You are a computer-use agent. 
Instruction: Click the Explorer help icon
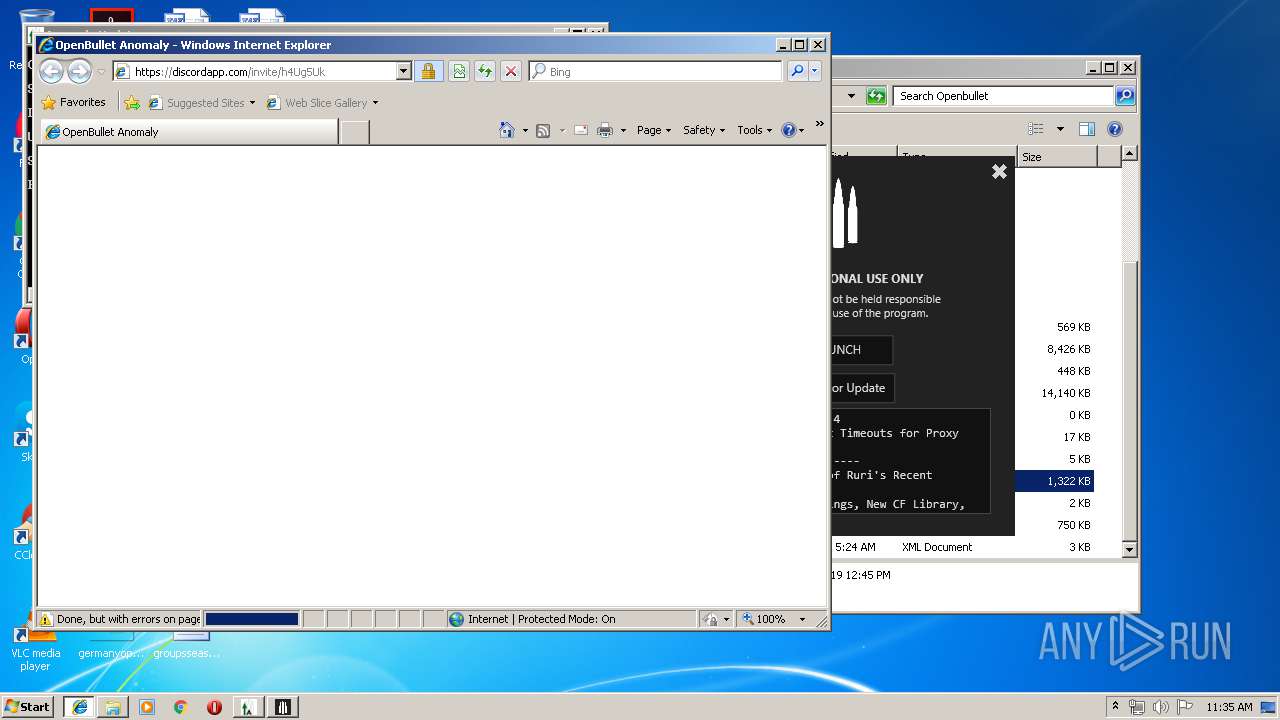[1115, 129]
